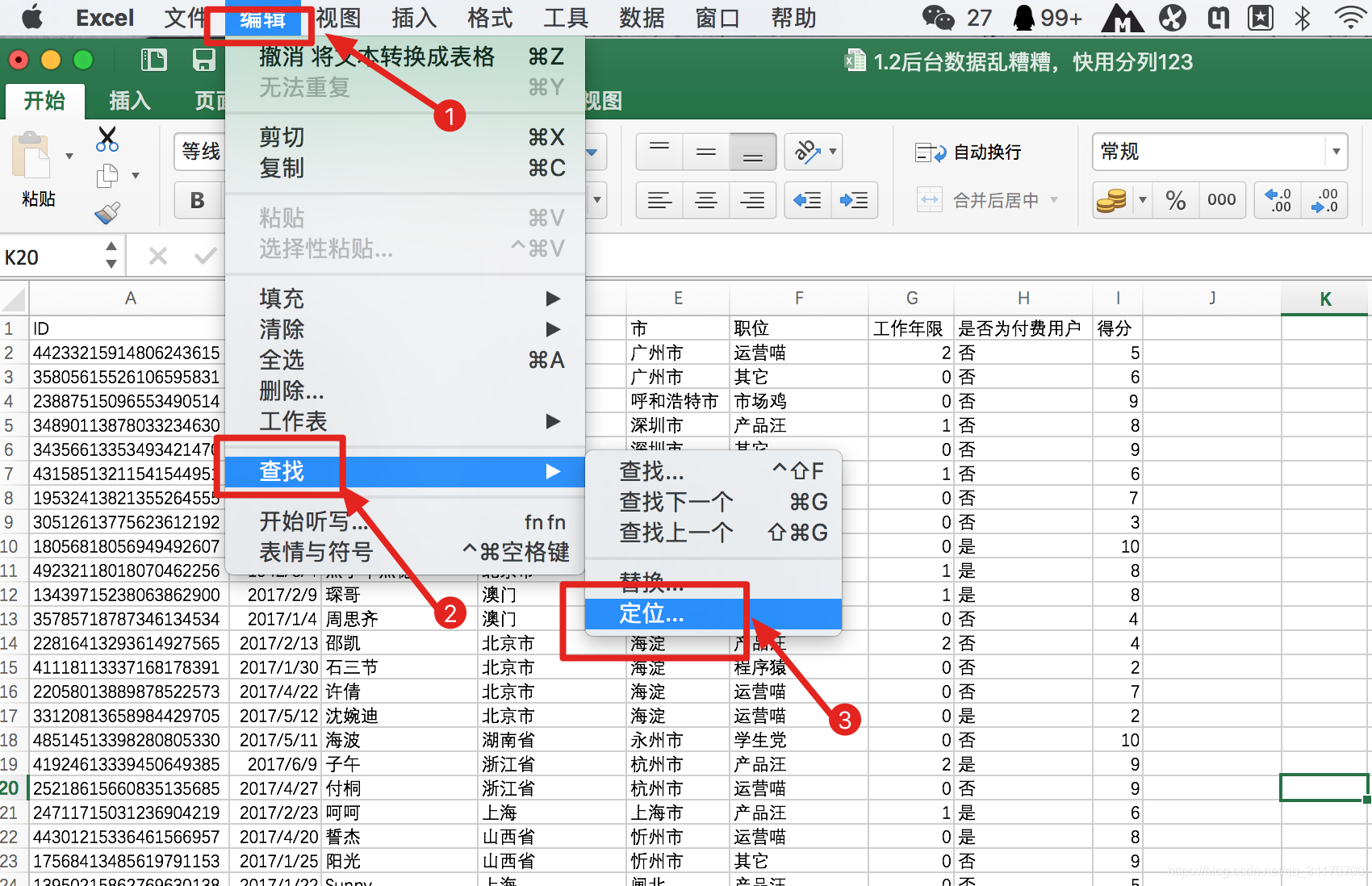The height and width of the screenshot is (886, 1372).
Task: Increase decimal places
Action: tap(1278, 200)
